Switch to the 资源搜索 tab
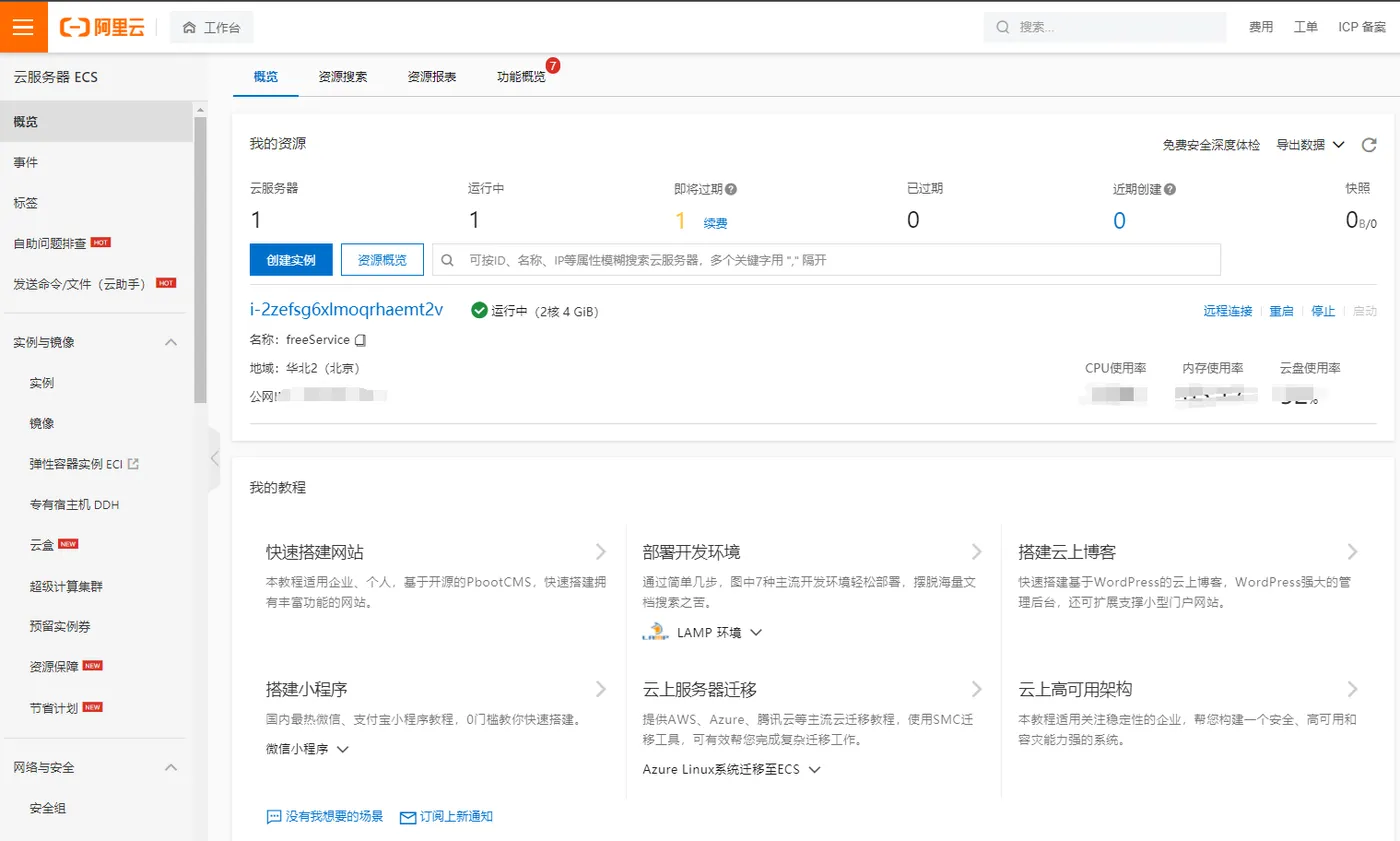This screenshot has height=841, width=1400. coord(343,77)
